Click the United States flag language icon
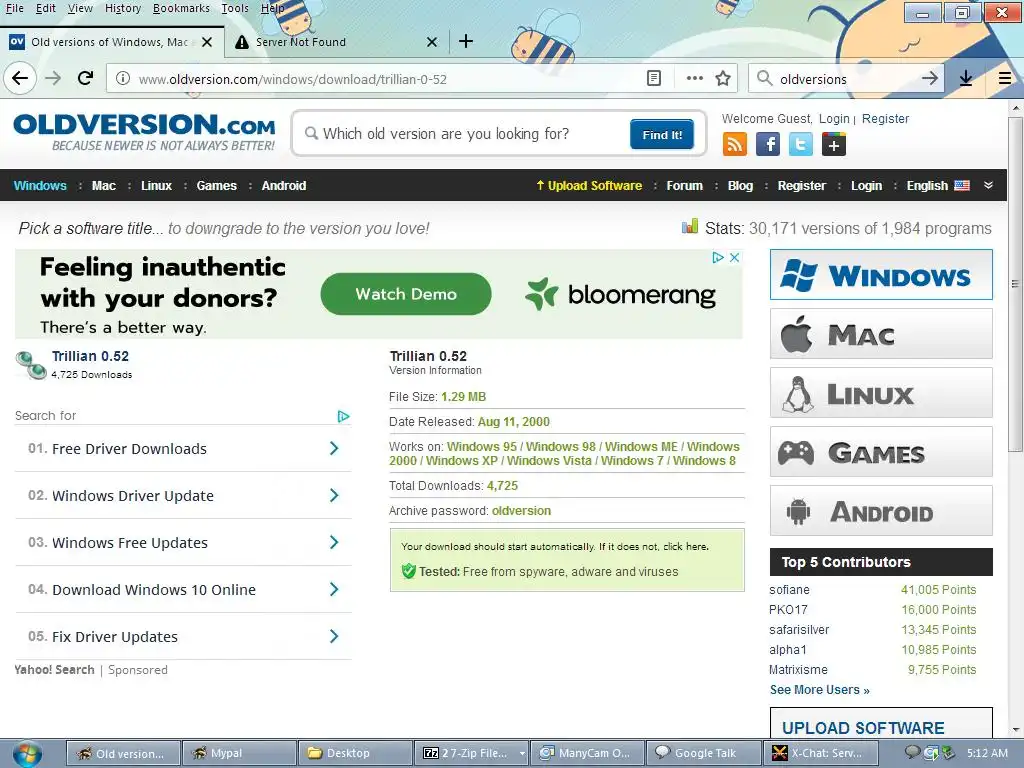The width and height of the screenshot is (1024, 768). [962, 185]
